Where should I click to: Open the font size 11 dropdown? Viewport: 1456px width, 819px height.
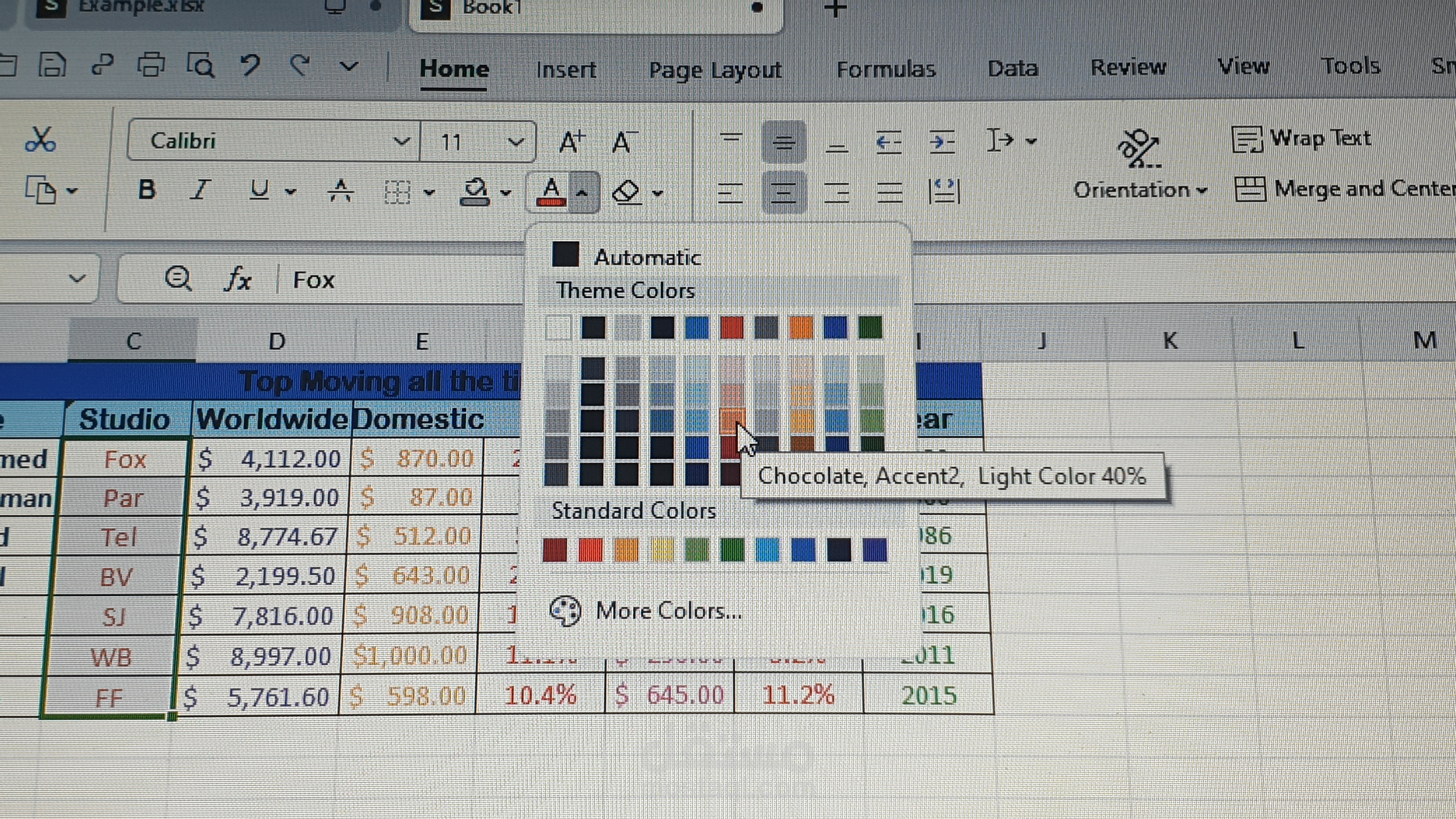515,141
